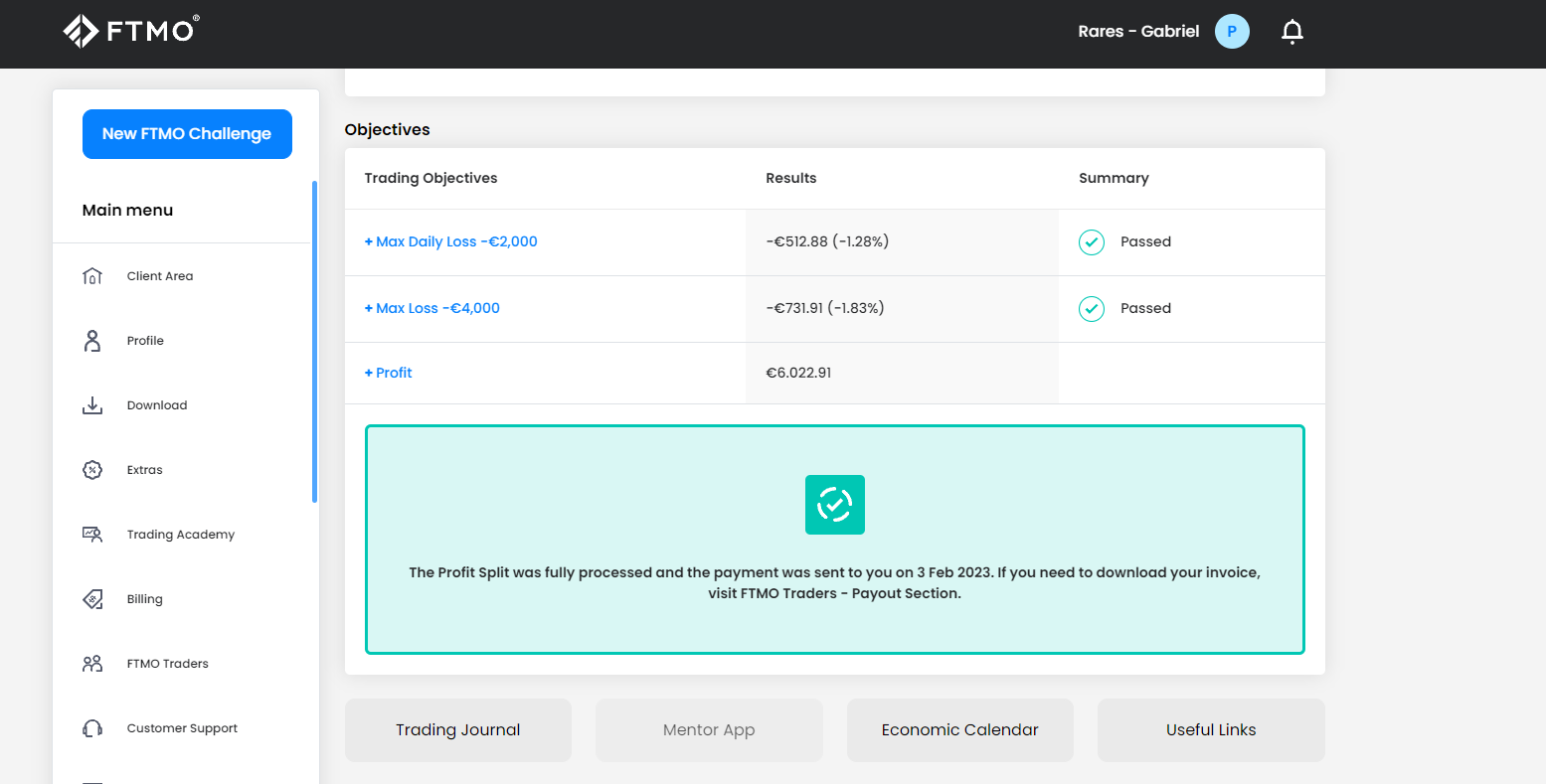The image size is (1546, 784).
Task: Open Customer Support menu item
Action: (x=182, y=728)
